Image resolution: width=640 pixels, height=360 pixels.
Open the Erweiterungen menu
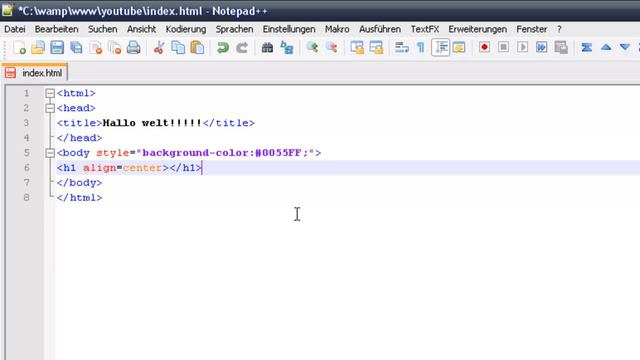point(478,29)
